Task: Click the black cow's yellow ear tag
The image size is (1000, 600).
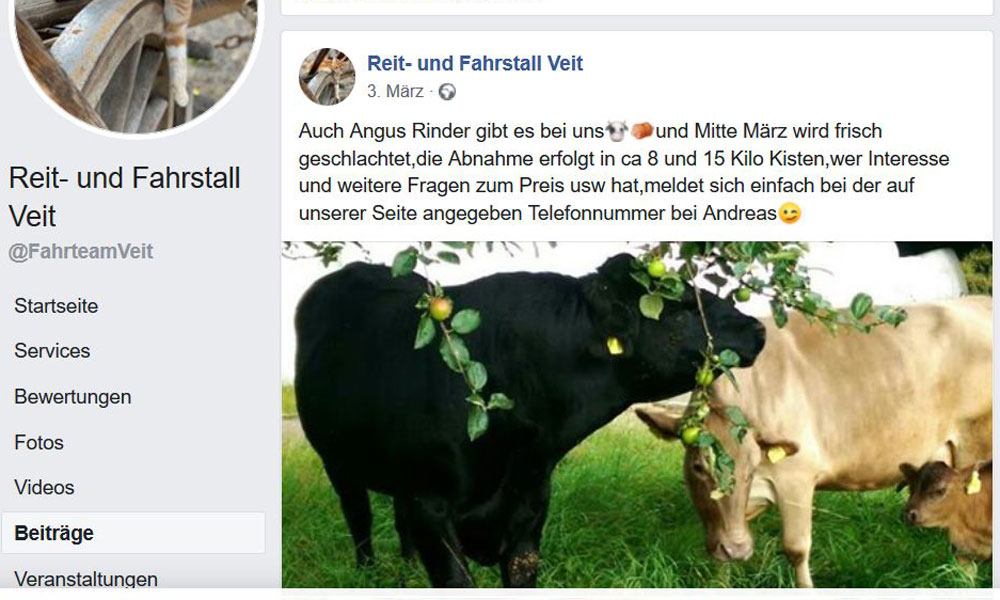Action: (x=614, y=346)
